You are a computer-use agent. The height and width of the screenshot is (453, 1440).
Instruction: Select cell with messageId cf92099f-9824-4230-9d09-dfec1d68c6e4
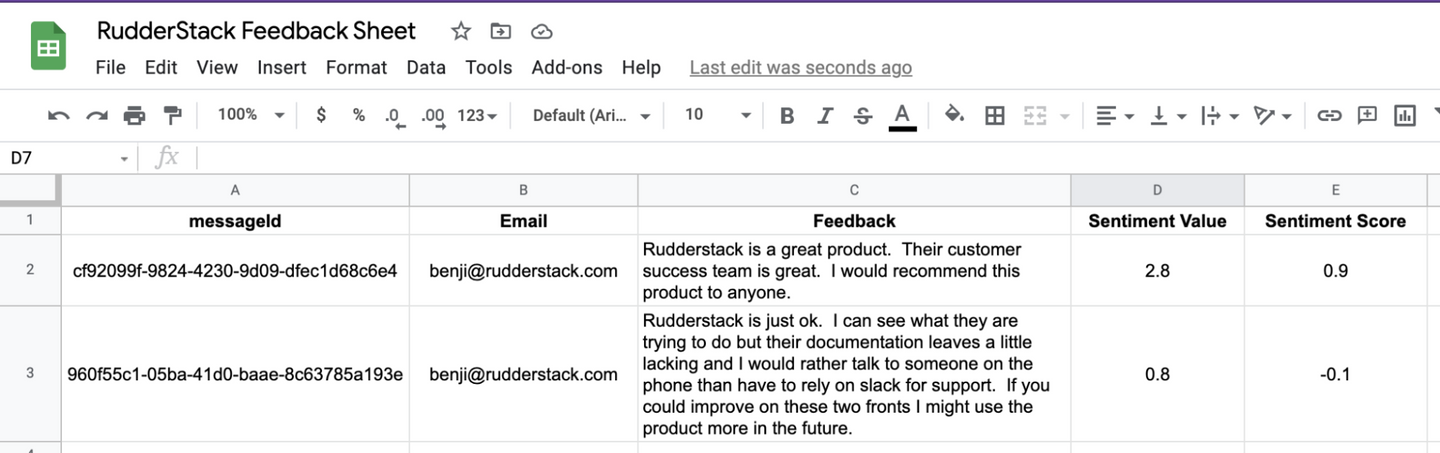(x=235, y=270)
